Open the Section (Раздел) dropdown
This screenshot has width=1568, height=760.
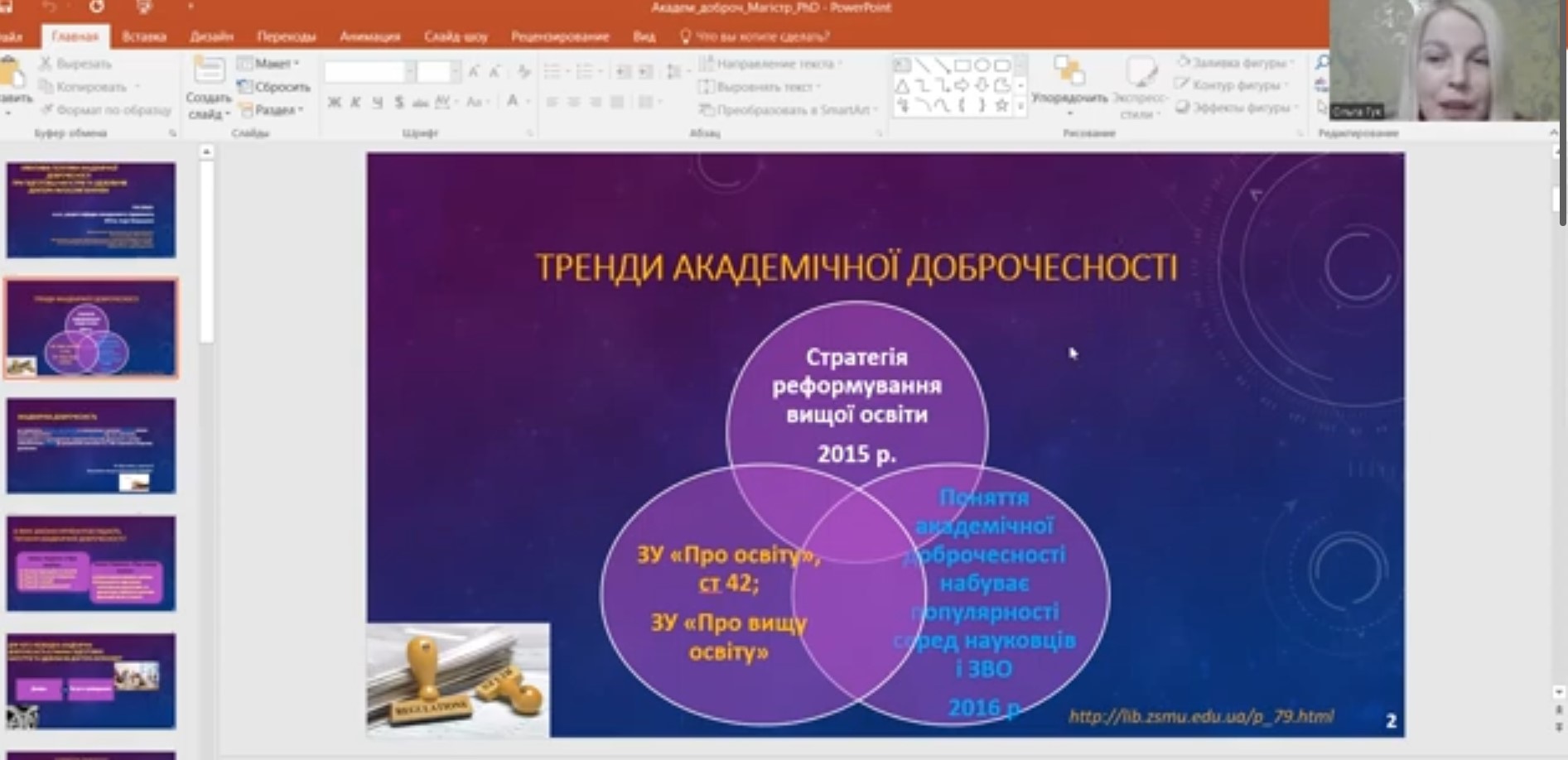pyautogui.click(x=270, y=109)
